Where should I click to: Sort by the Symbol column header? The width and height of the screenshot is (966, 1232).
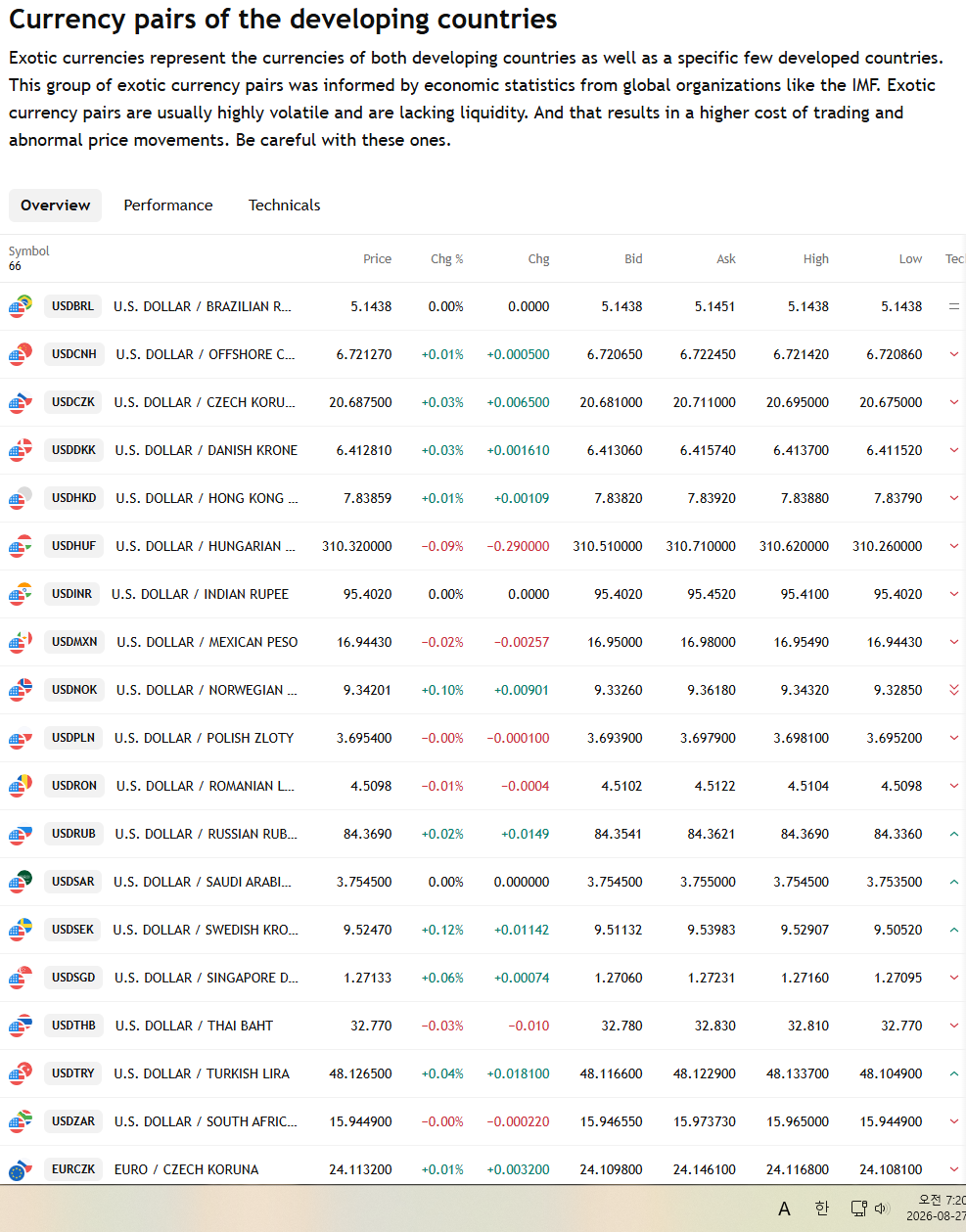point(29,251)
